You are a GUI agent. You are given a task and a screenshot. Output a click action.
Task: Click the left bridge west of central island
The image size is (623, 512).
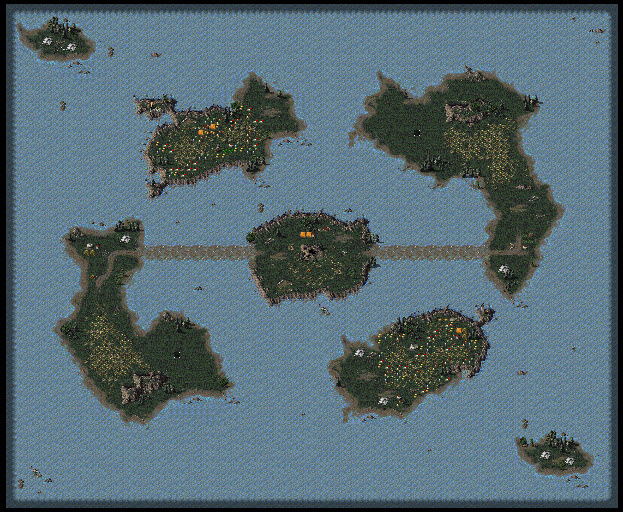click(x=194, y=252)
